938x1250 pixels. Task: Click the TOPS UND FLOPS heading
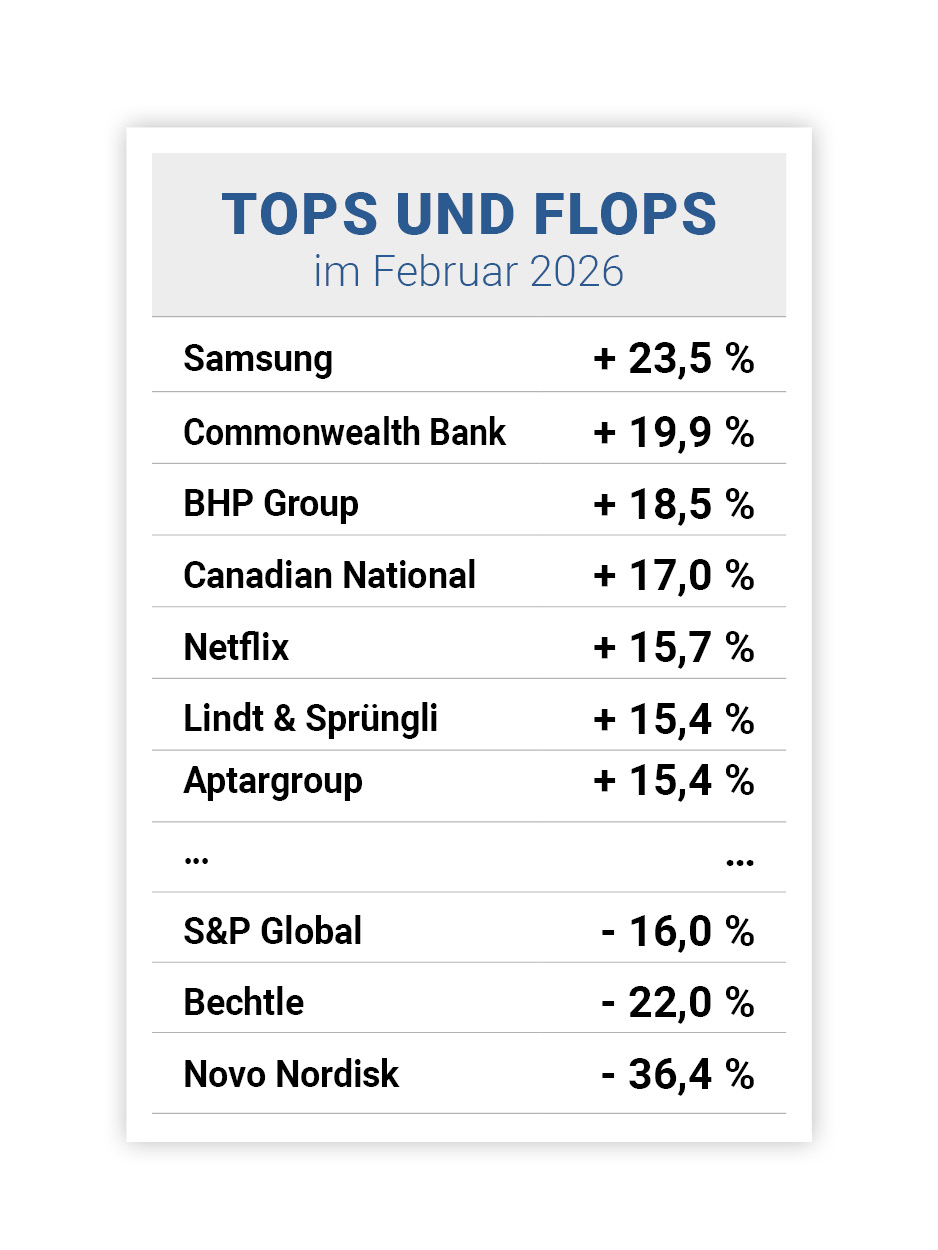[469, 213]
